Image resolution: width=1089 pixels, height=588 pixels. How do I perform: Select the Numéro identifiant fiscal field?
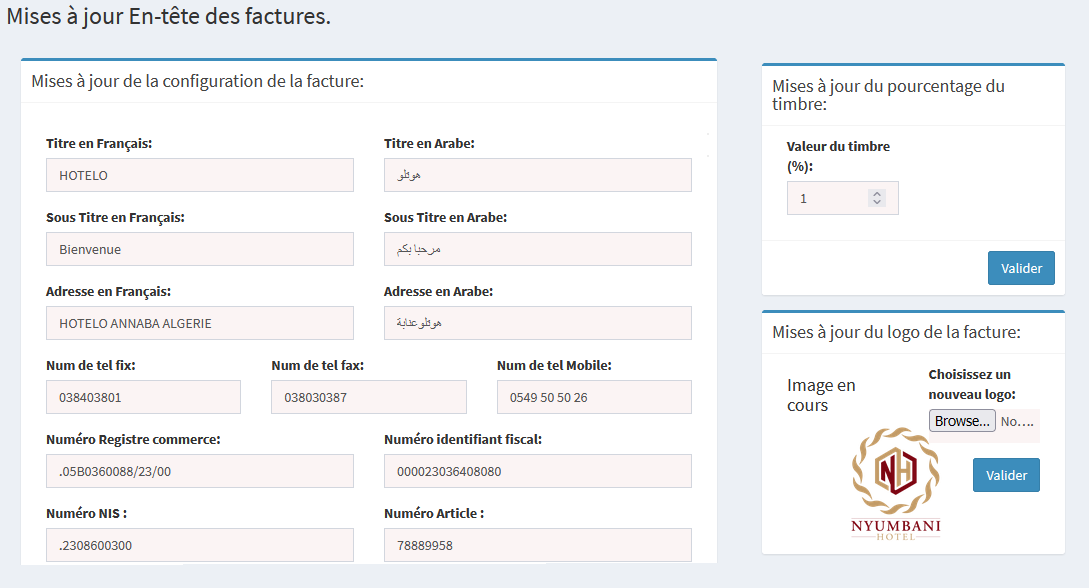537,471
